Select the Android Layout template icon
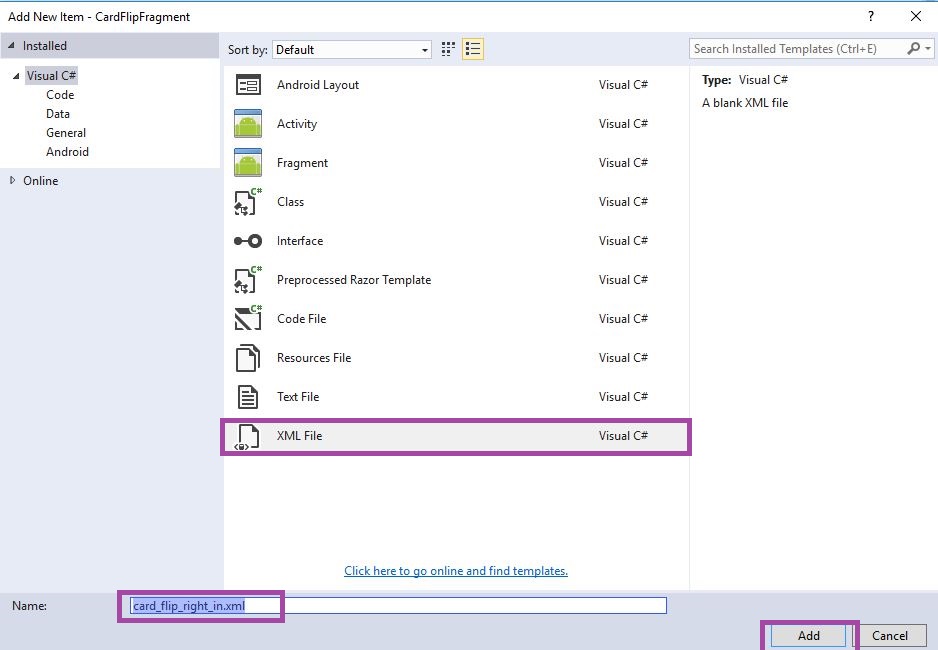Image resolution: width=938 pixels, height=650 pixels. tap(248, 85)
